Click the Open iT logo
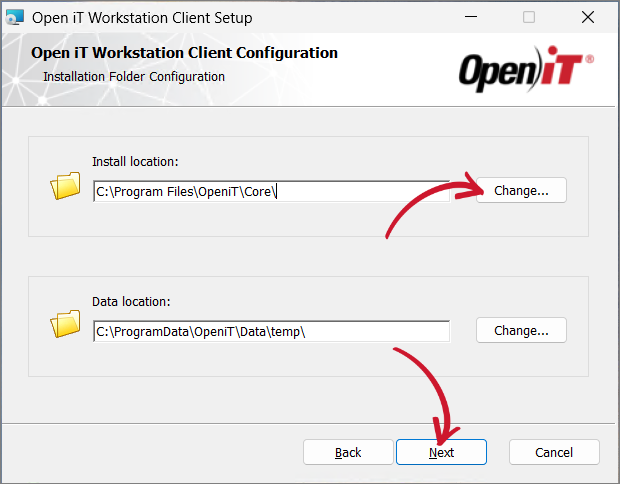The width and height of the screenshot is (620, 484). click(526, 69)
